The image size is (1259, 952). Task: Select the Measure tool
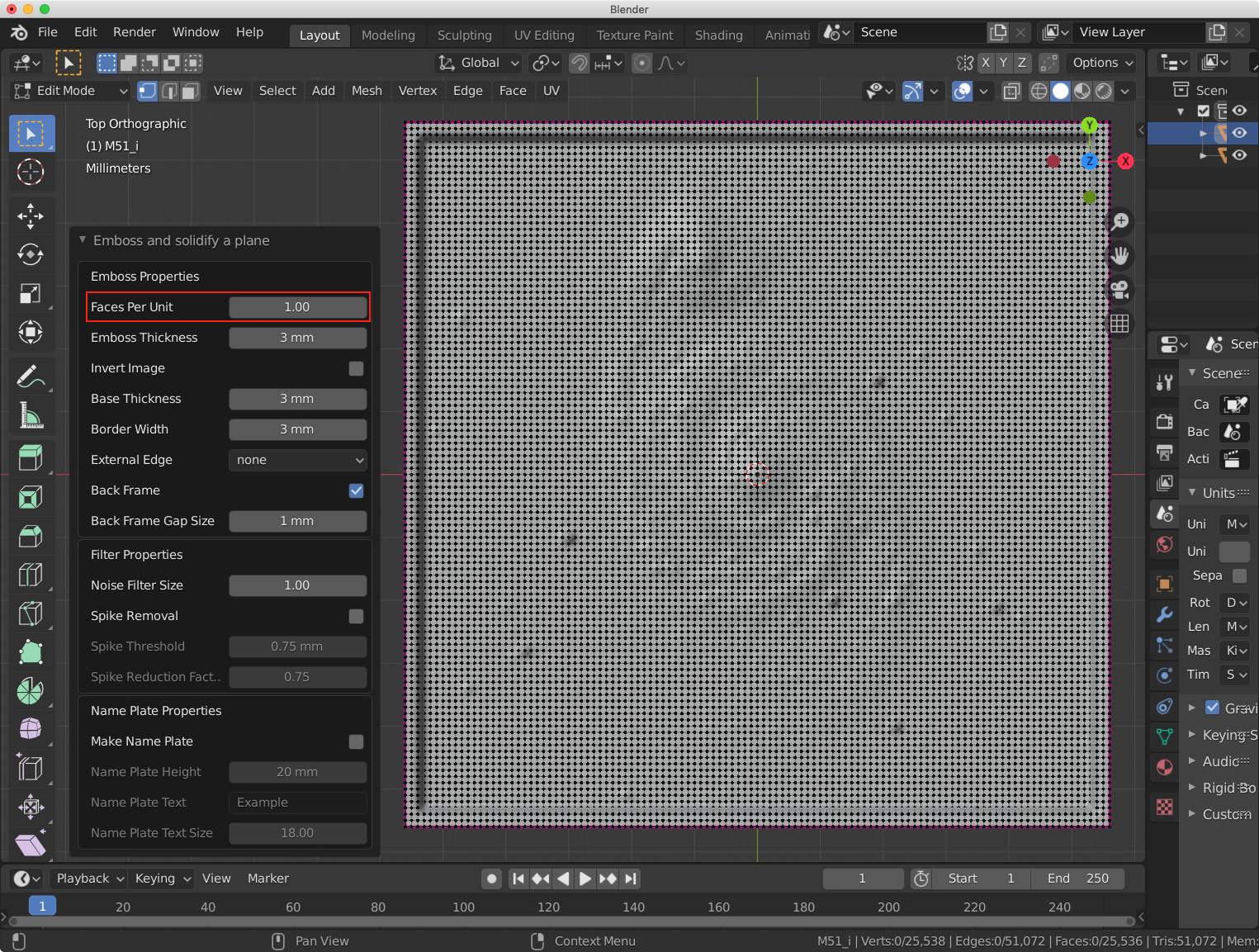[31, 415]
